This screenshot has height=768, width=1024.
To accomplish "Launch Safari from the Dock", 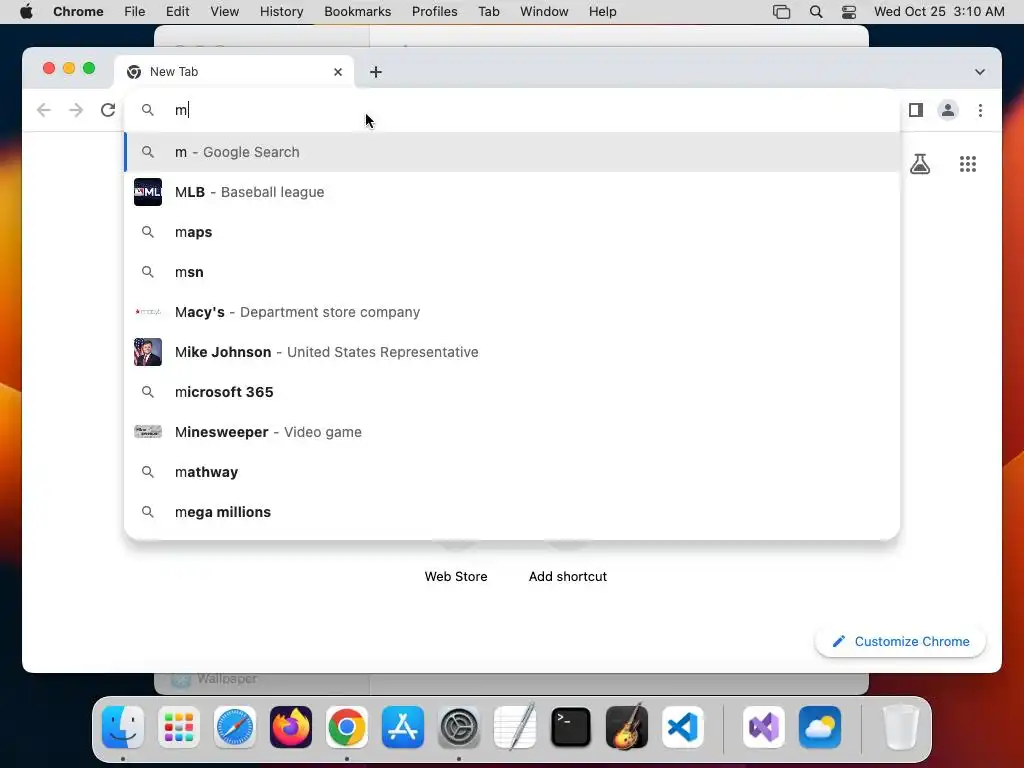I will [x=235, y=727].
